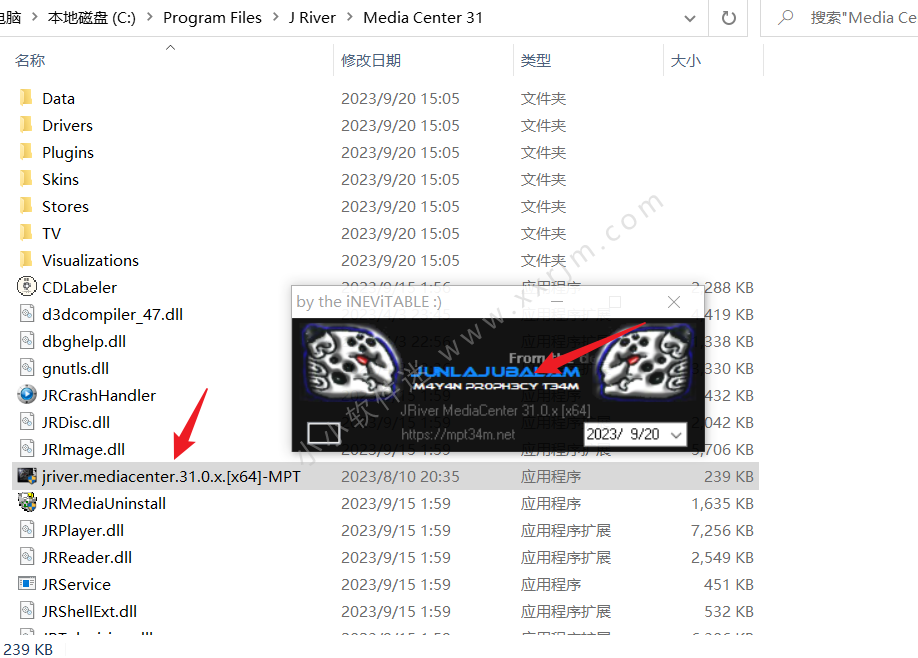This screenshot has height=658, width=918.
Task: Click the JRShellExt.dll file icon
Action: (x=27, y=611)
